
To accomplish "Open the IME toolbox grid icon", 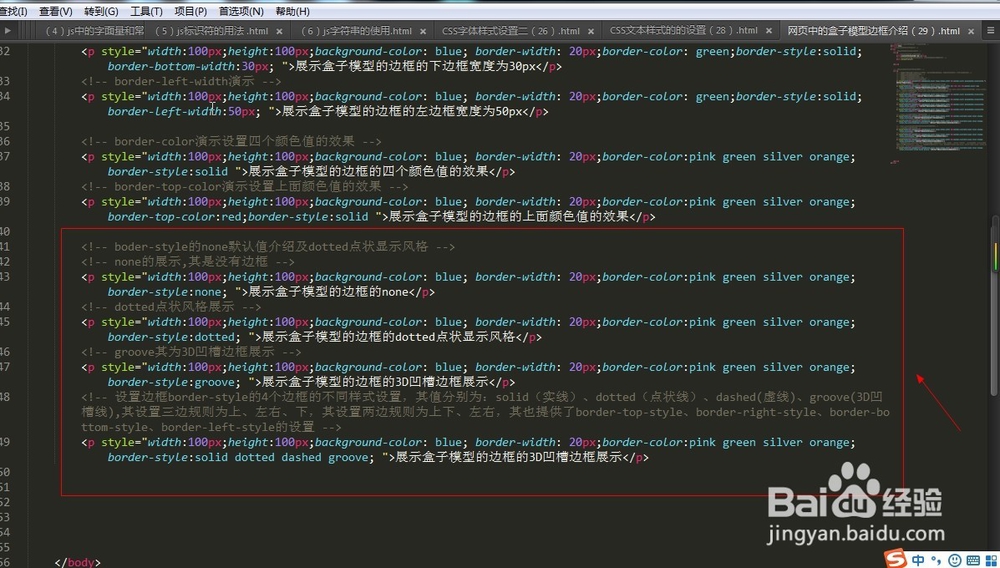I will 992,560.
